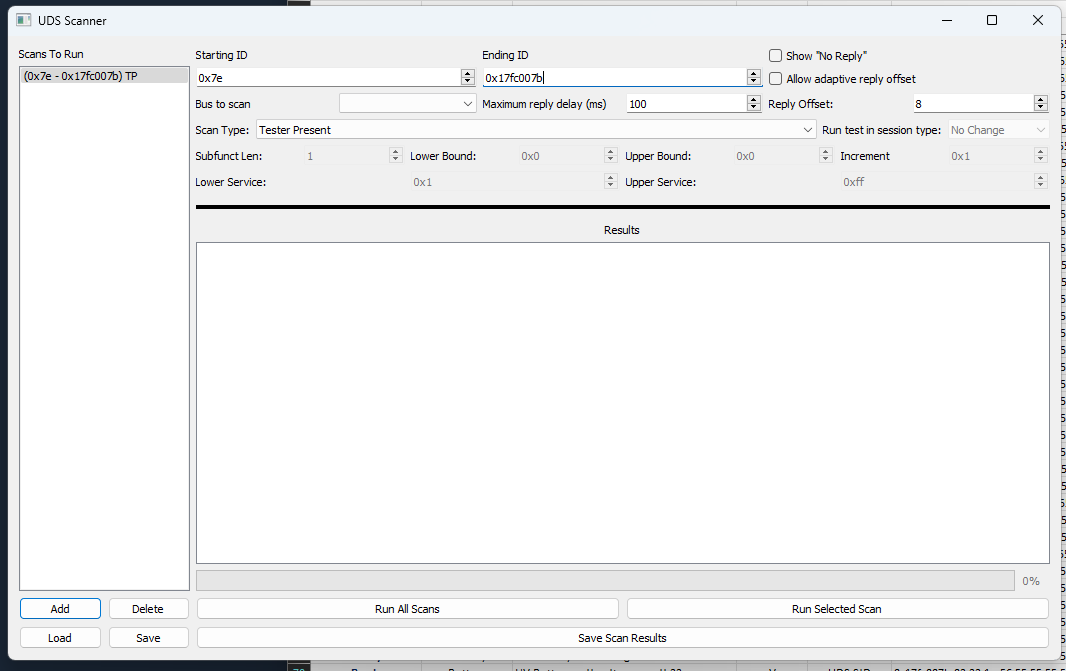The height and width of the screenshot is (671, 1066).
Task: Increase the Increment field with its arrow
Action: [1040, 151]
